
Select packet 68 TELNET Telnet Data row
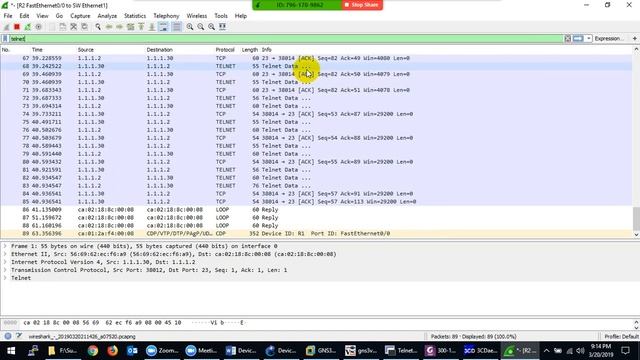[x=316, y=66]
